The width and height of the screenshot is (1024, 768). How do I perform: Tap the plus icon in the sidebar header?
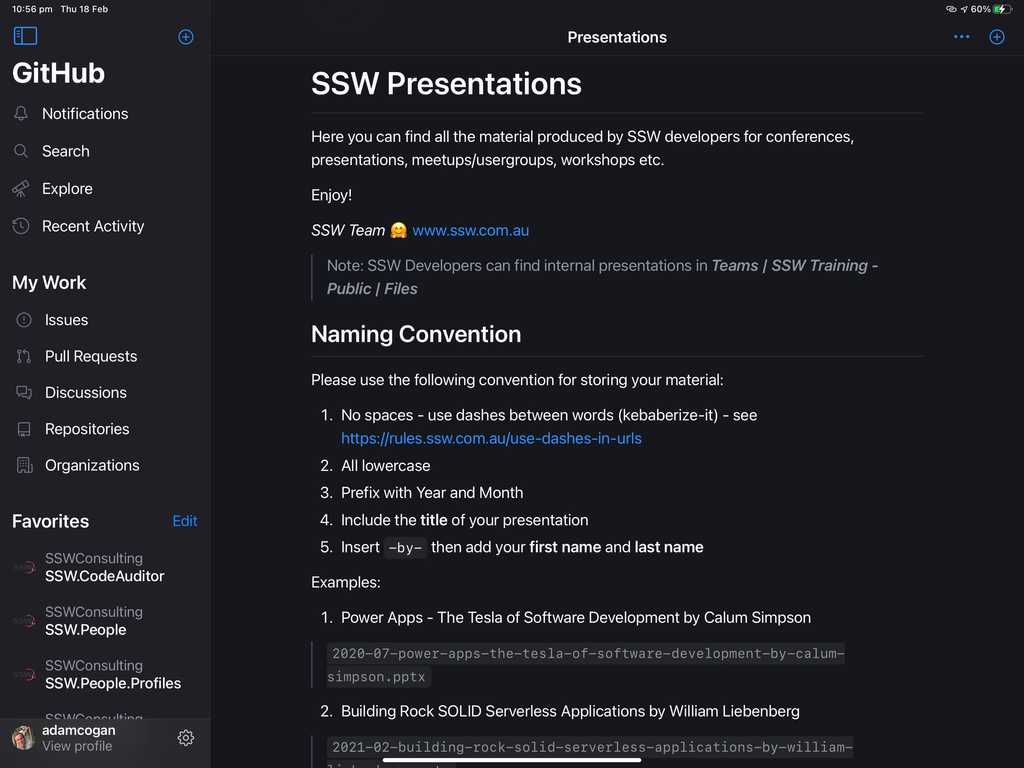click(186, 36)
